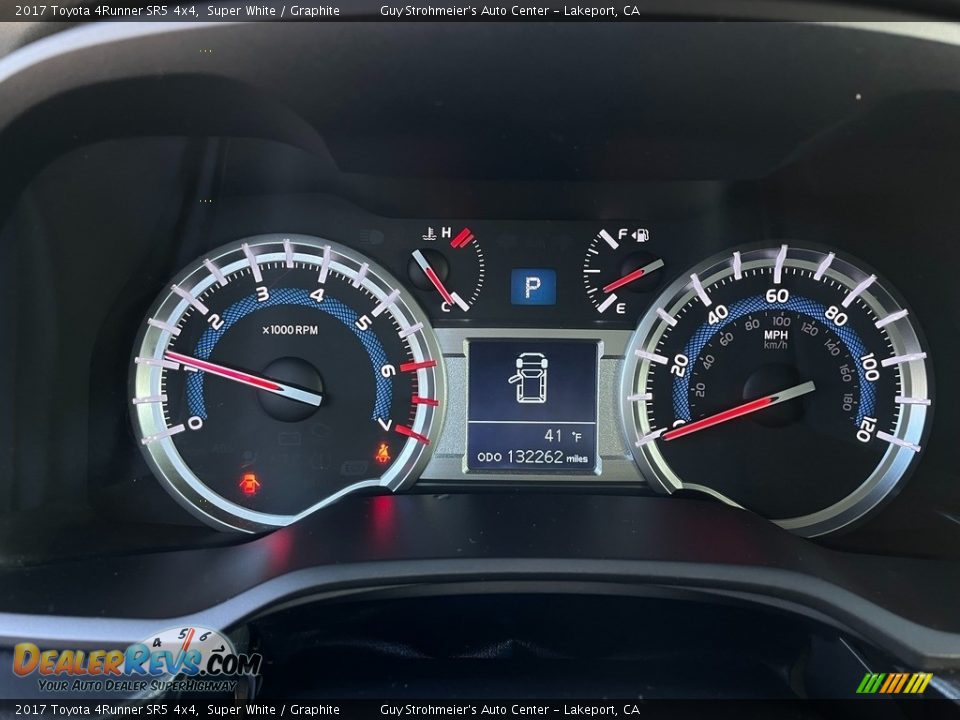Image resolution: width=960 pixels, height=720 pixels.
Task: Click the F mark on the fuel gauge
Action: point(623,234)
